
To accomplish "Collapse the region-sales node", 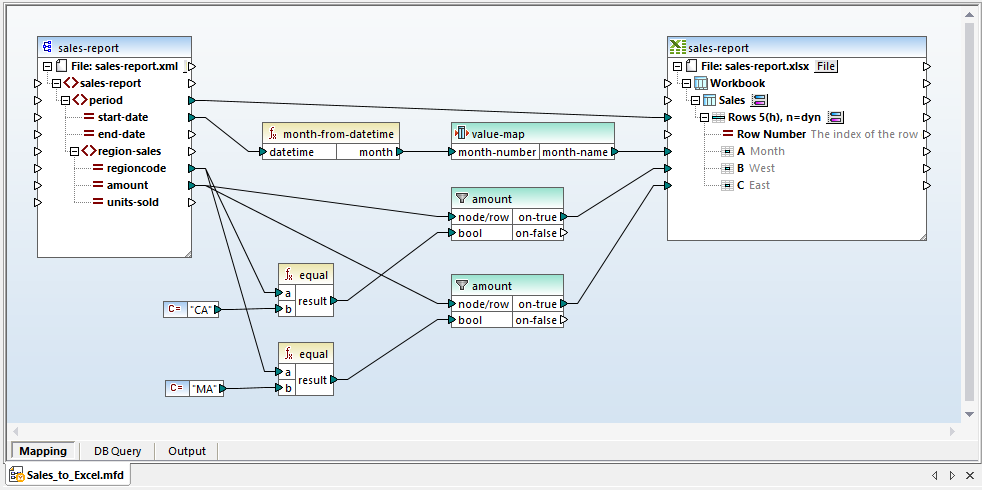I will click(x=73, y=151).
